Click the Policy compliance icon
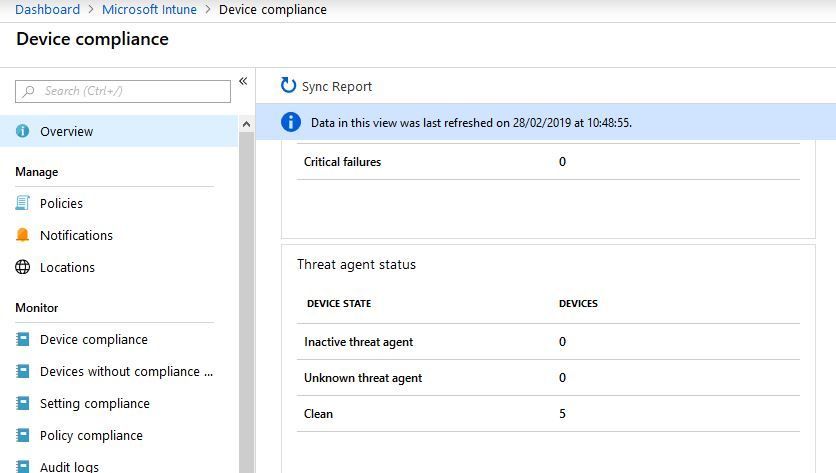The width and height of the screenshot is (836, 473). pos(22,435)
